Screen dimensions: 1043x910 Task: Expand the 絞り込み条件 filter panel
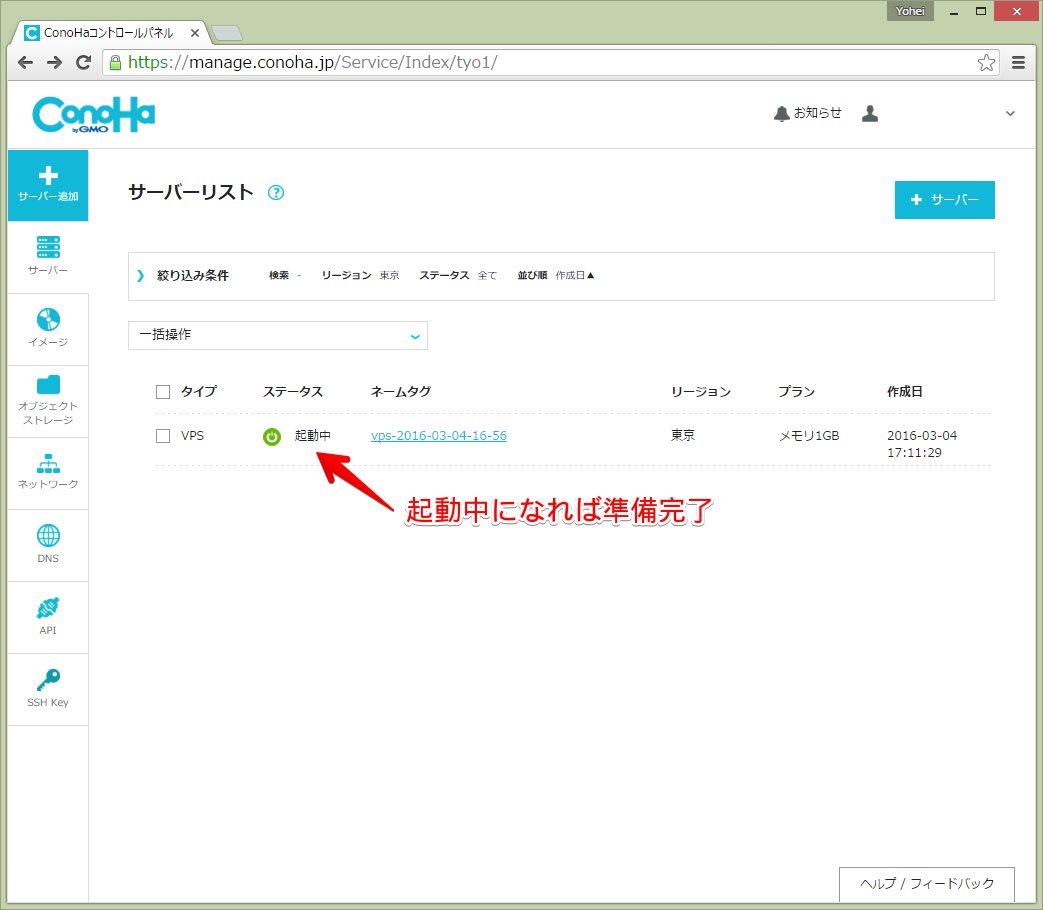(193, 275)
